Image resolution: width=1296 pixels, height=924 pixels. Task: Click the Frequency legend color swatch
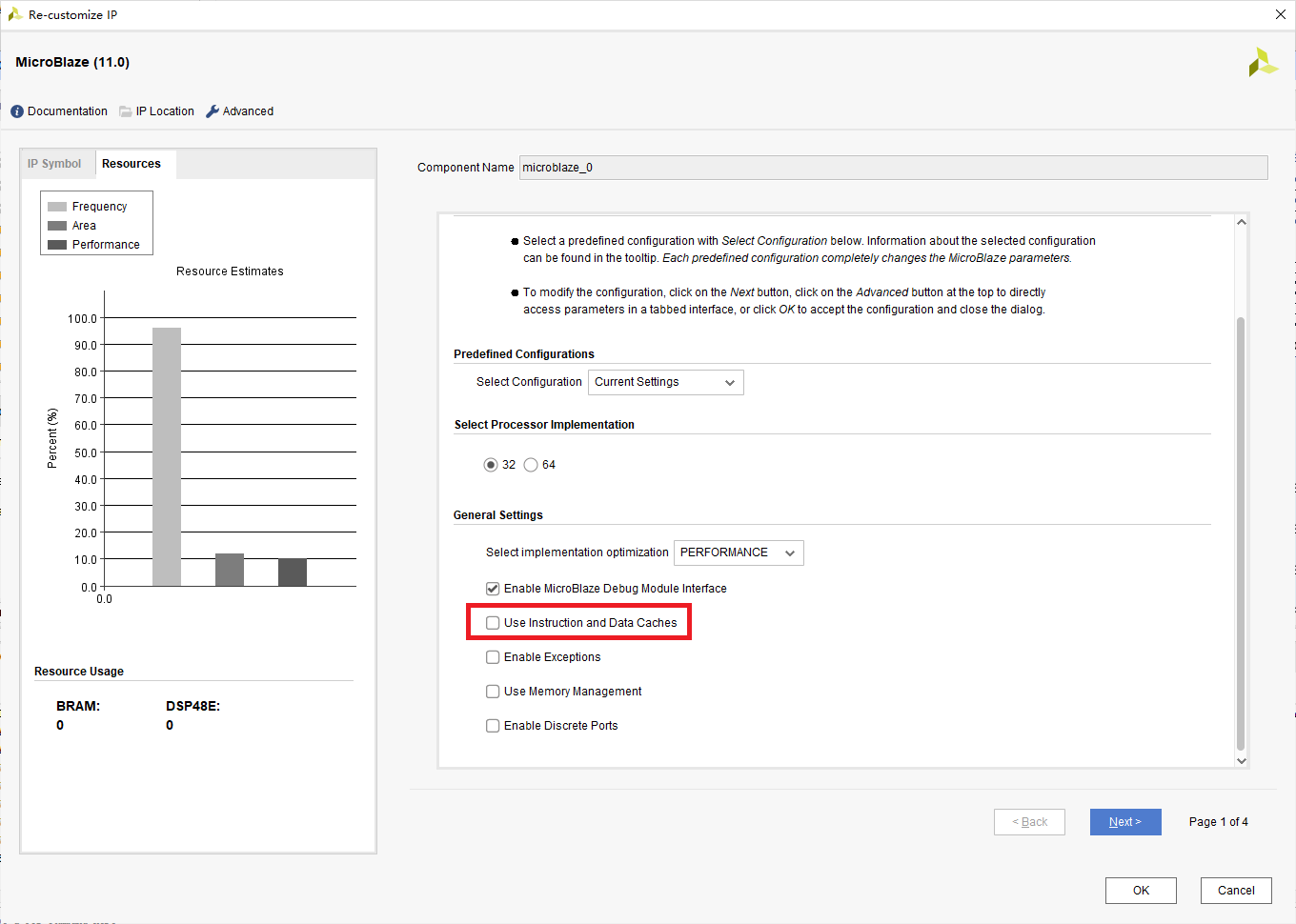pyautogui.click(x=56, y=206)
